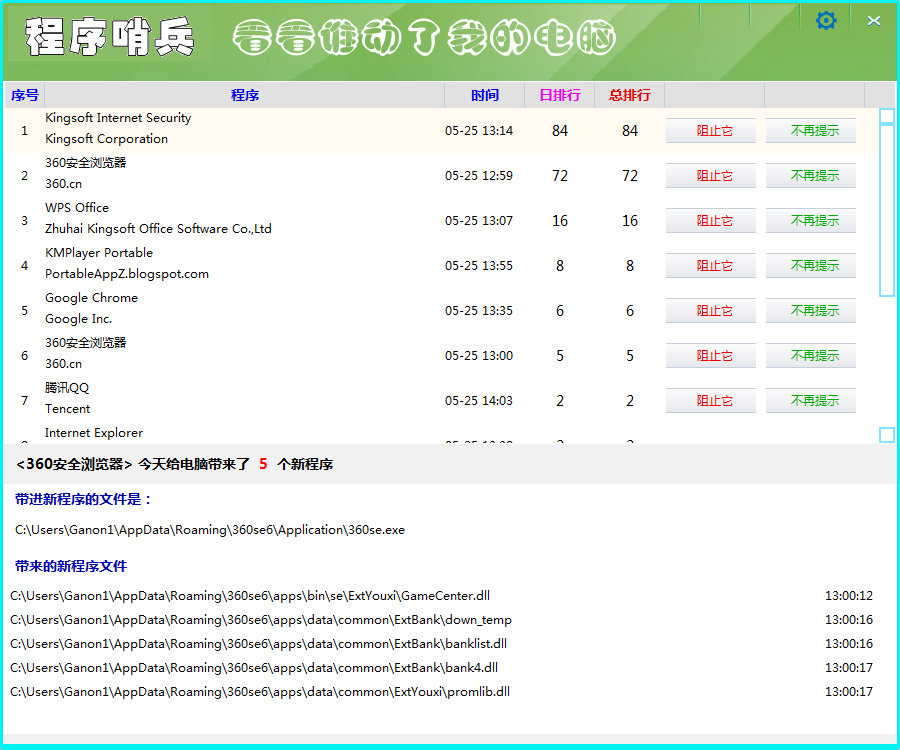
Task: Sort by the 日排行 column header
Action: [x=560, y=95]
